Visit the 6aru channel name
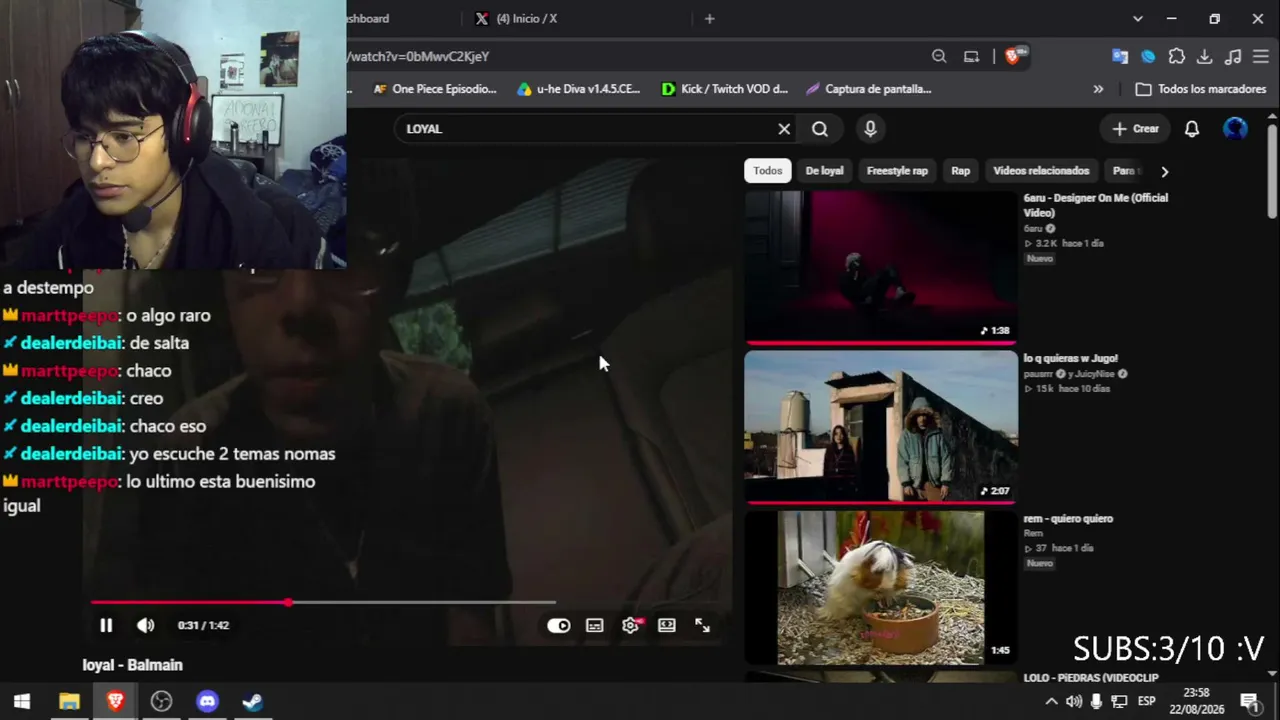The width and height of the screenshot is (1280, 720). click(1033, 229)
